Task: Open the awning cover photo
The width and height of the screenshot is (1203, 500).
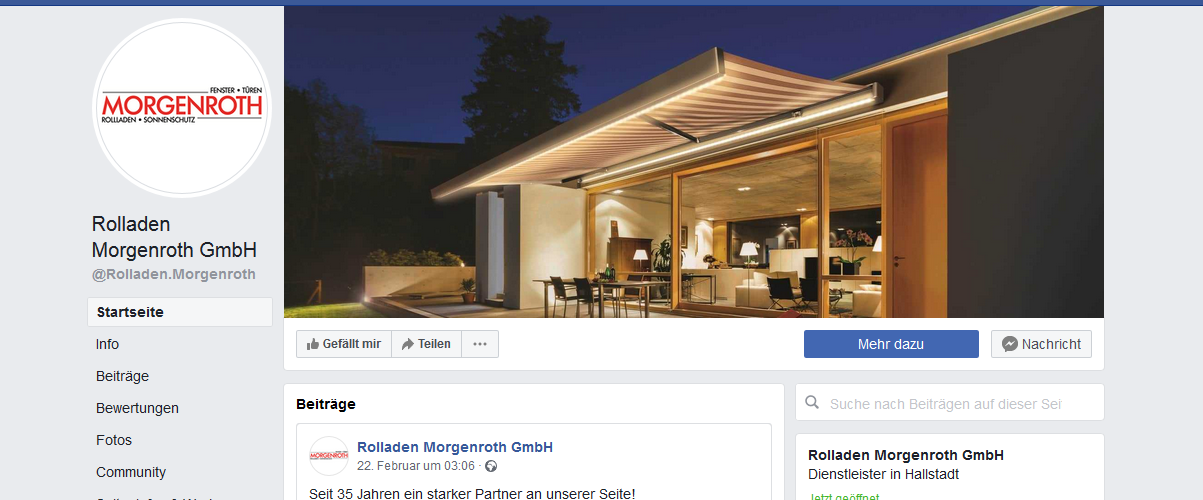Action: (x=694, y=162)
